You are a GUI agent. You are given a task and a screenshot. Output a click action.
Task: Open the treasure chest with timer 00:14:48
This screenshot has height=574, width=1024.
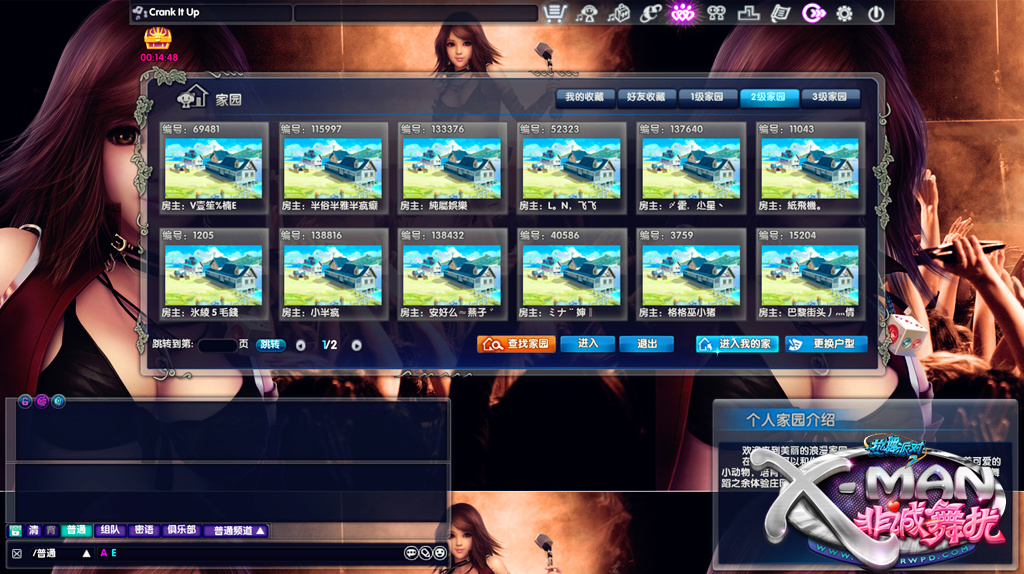(x=157, y=39)
